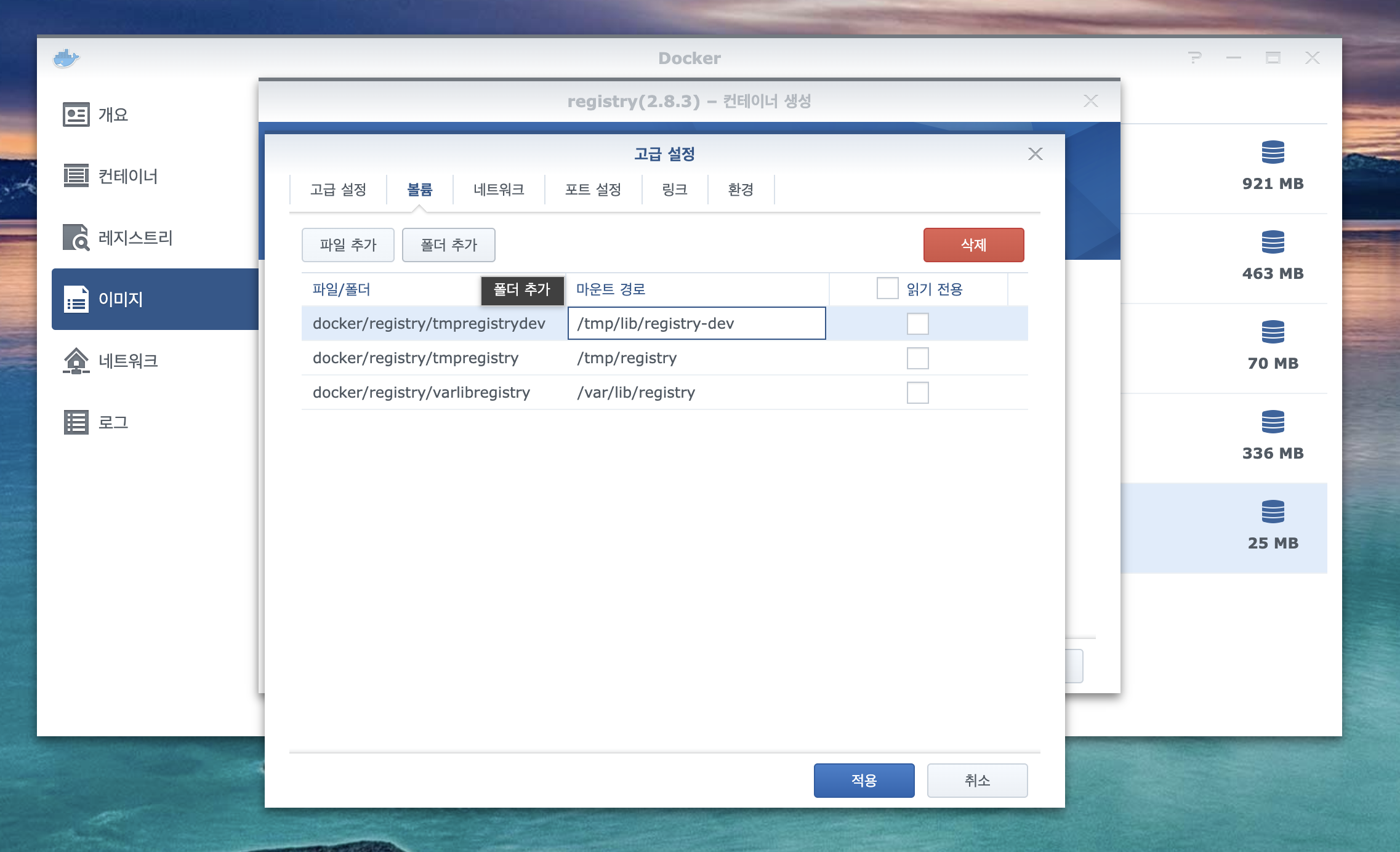Enable read-only for tmpregistrydev row
The image size is (1400, 852).
tap(917, 324)
